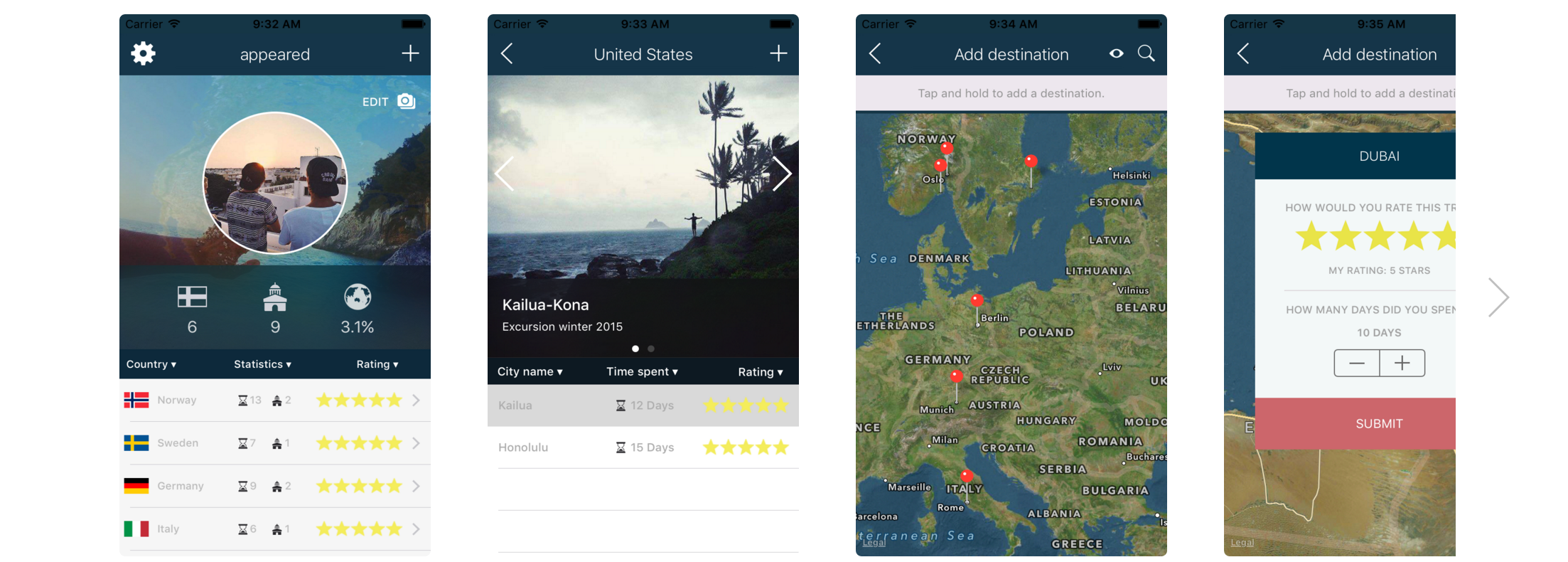Tap plus icon on United States header

coord(778,53)
